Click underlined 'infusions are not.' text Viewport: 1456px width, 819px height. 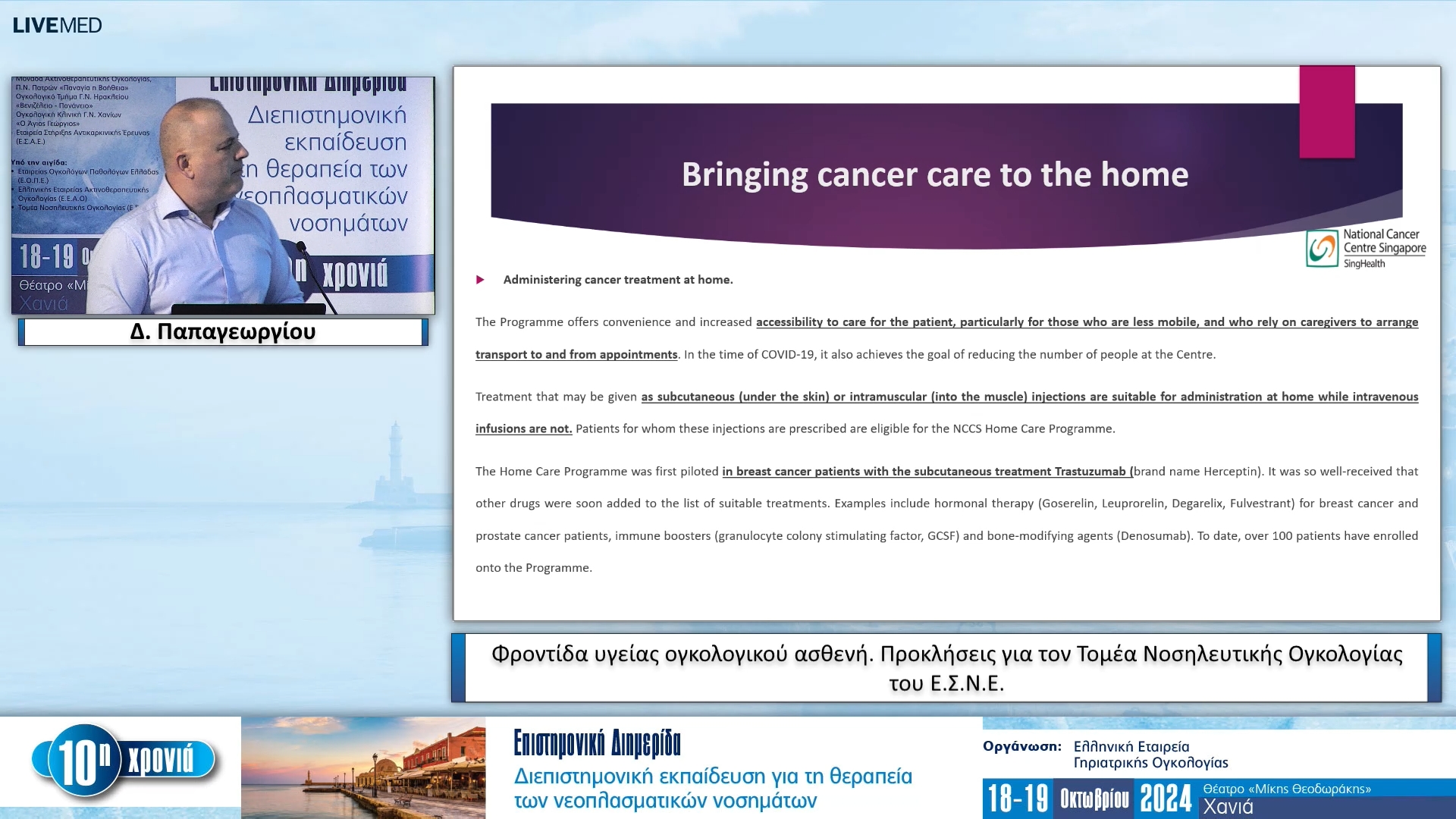pos(523,429)
